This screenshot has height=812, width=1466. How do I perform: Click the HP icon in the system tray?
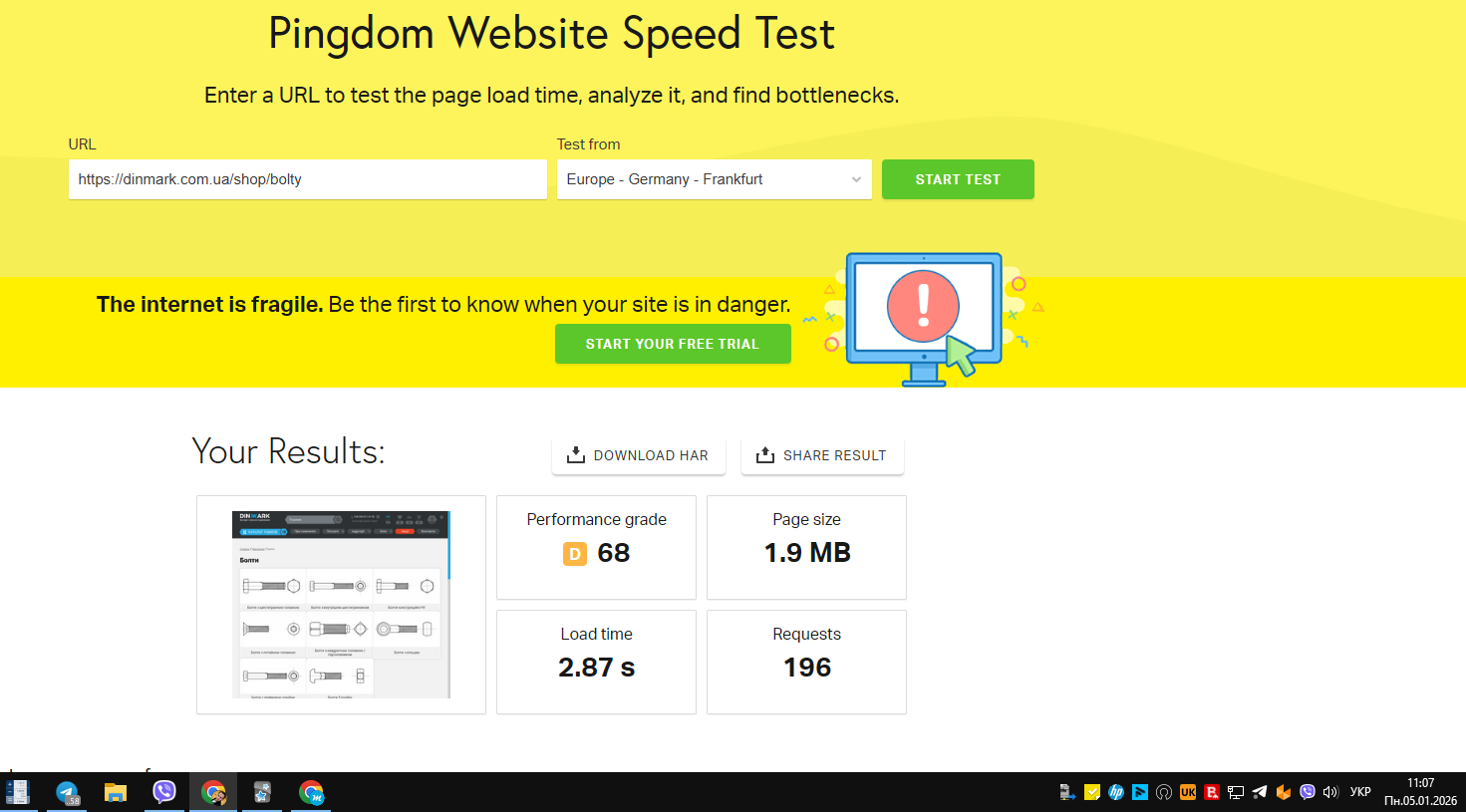point(1116,792)
